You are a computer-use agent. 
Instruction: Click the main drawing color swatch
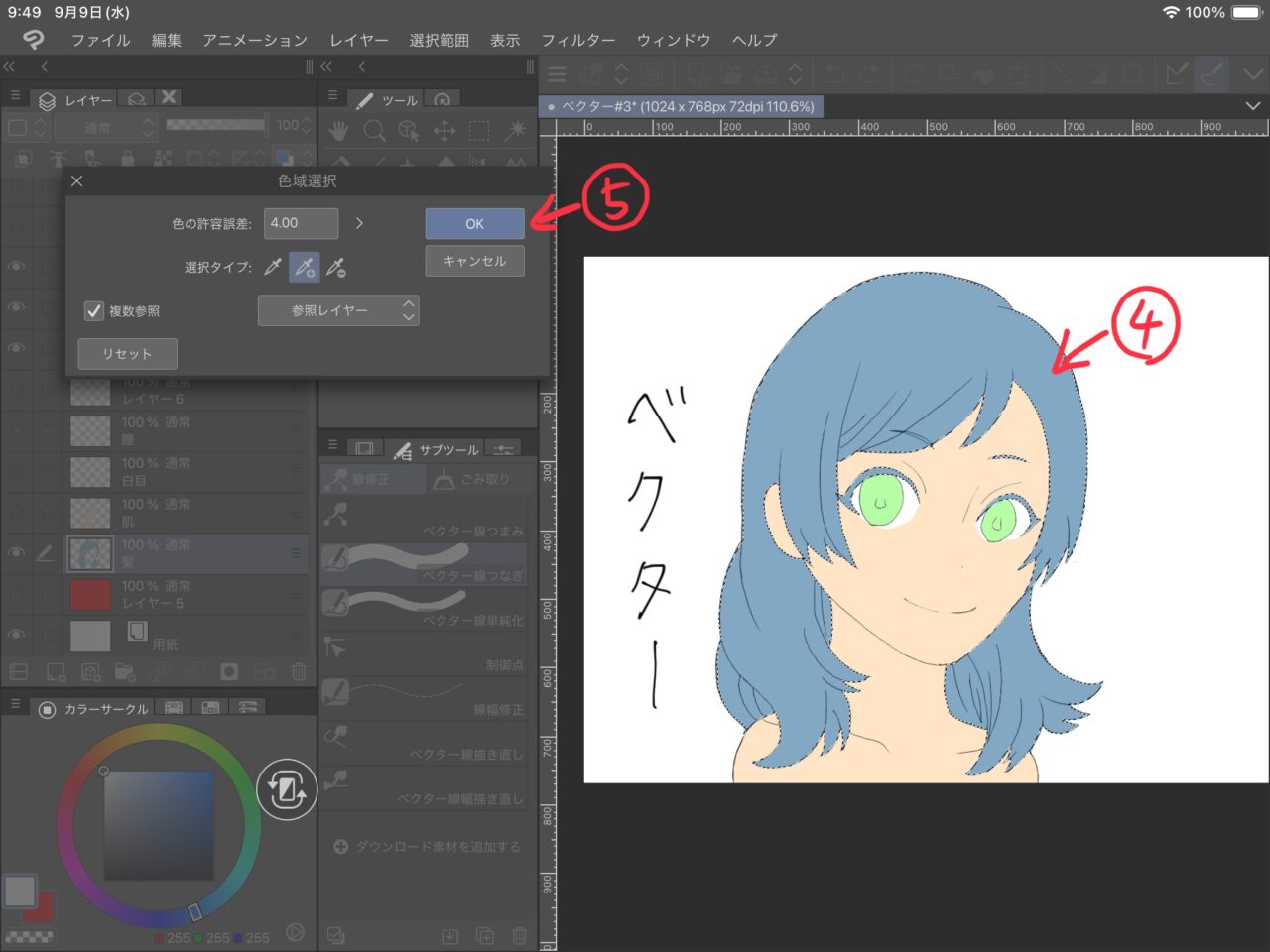20,891
